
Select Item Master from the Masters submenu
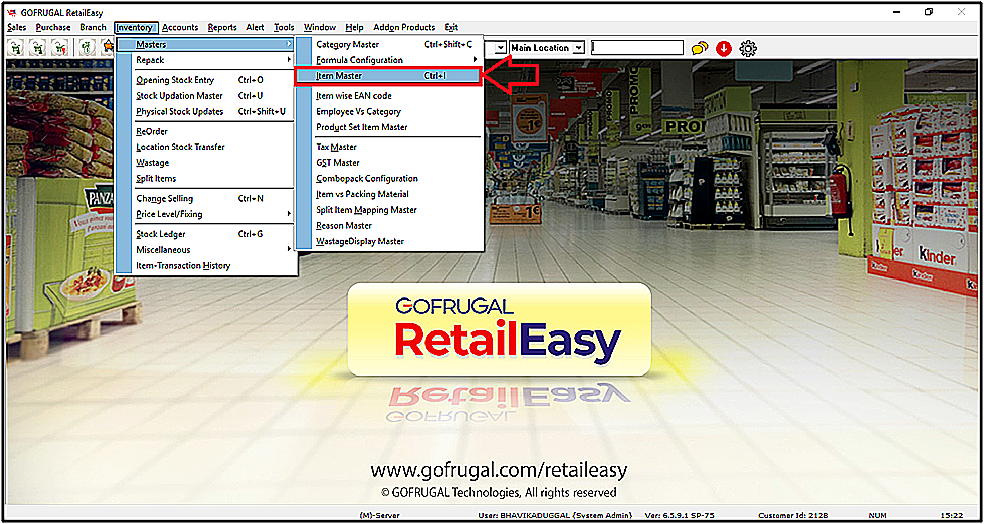click(x=387, y=75)
